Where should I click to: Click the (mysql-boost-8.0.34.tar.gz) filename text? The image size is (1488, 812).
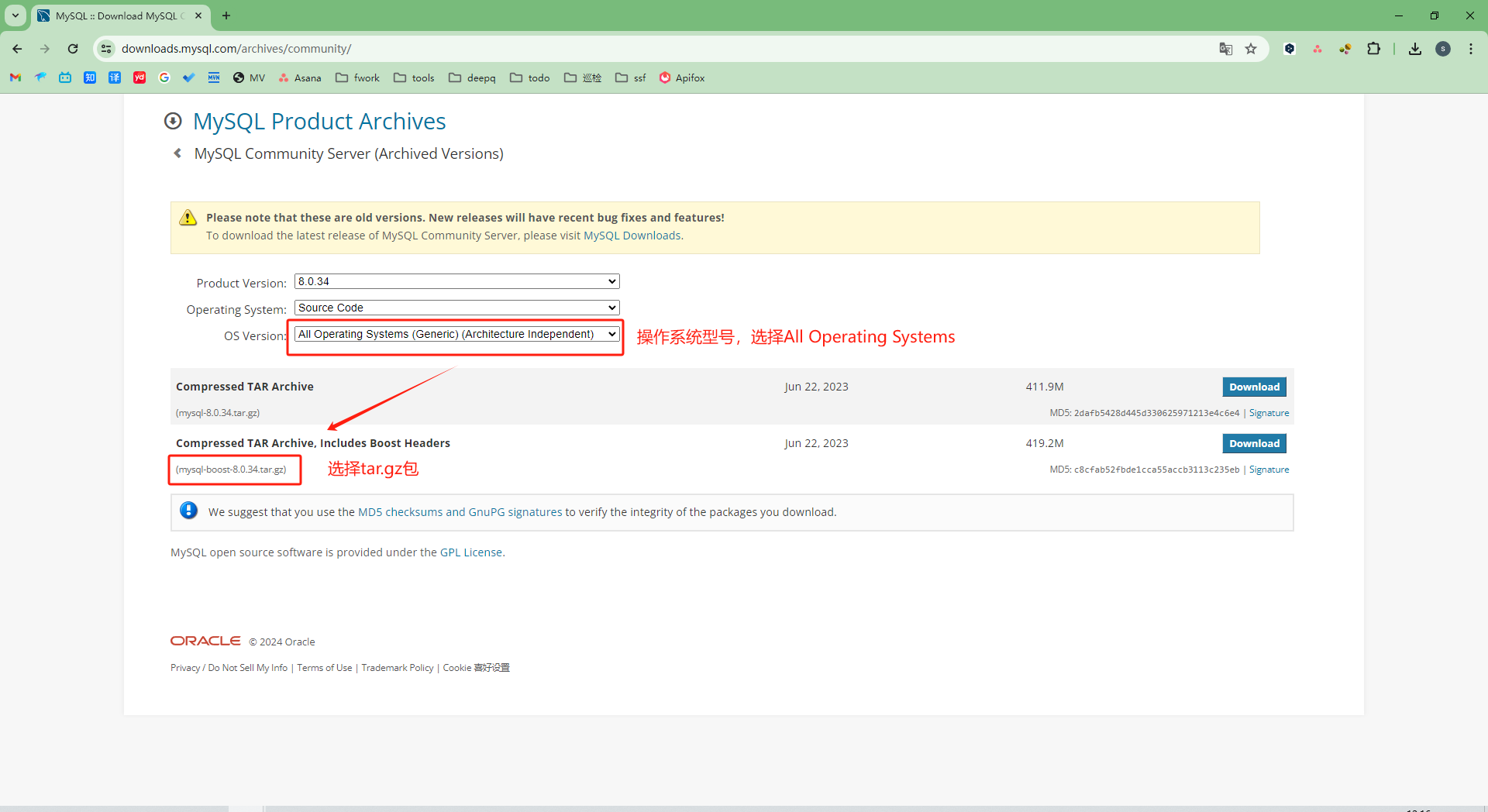231,470
